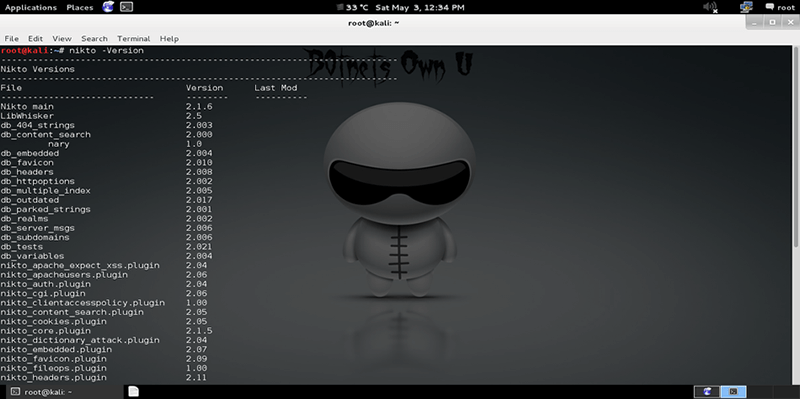Open the 33 °C temperature indicator
Screen dimensions: 800x400
pos(353,7)
